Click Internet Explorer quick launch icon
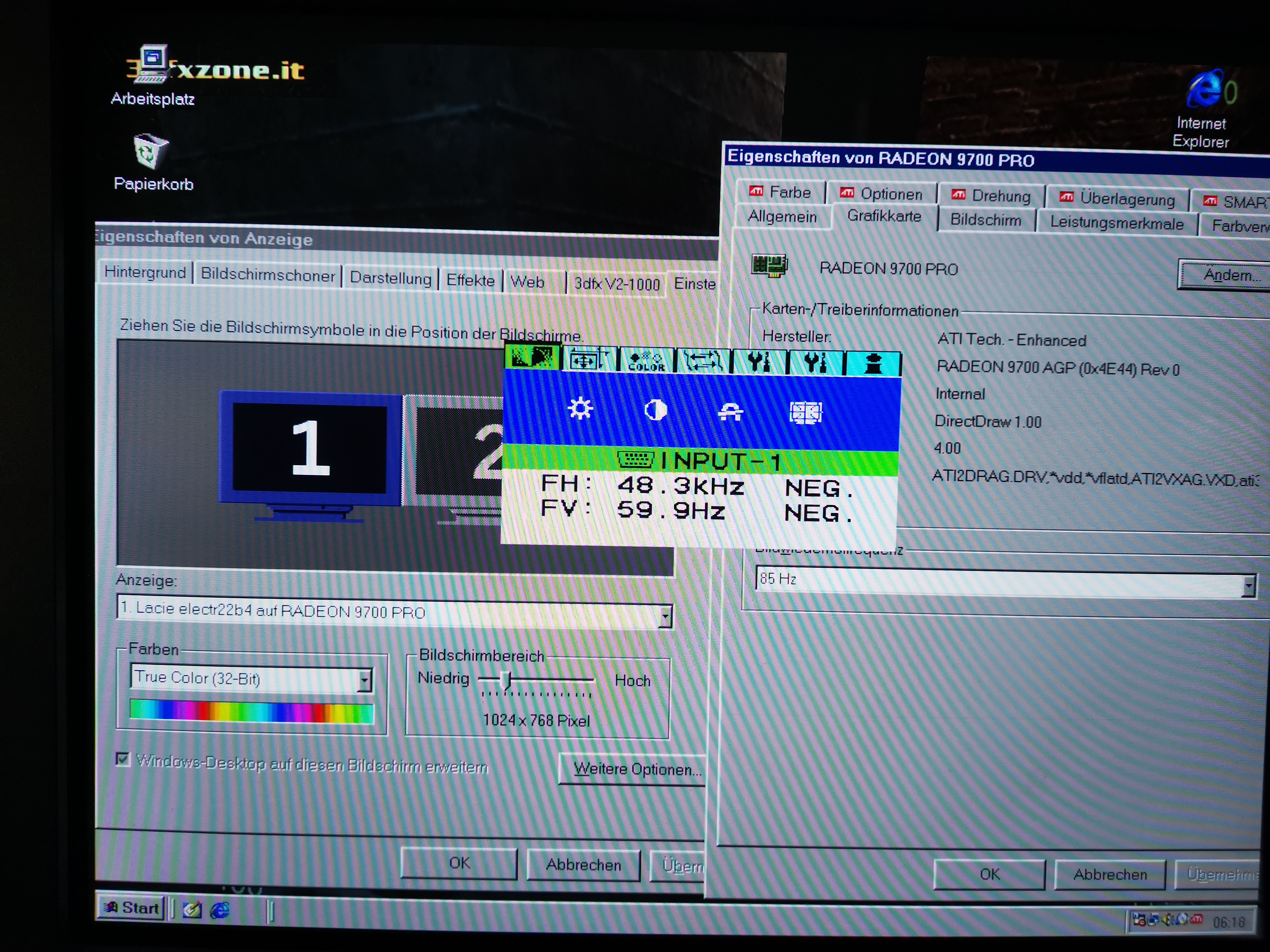Viewport: 1270px width, 952px height. point(220,911)
